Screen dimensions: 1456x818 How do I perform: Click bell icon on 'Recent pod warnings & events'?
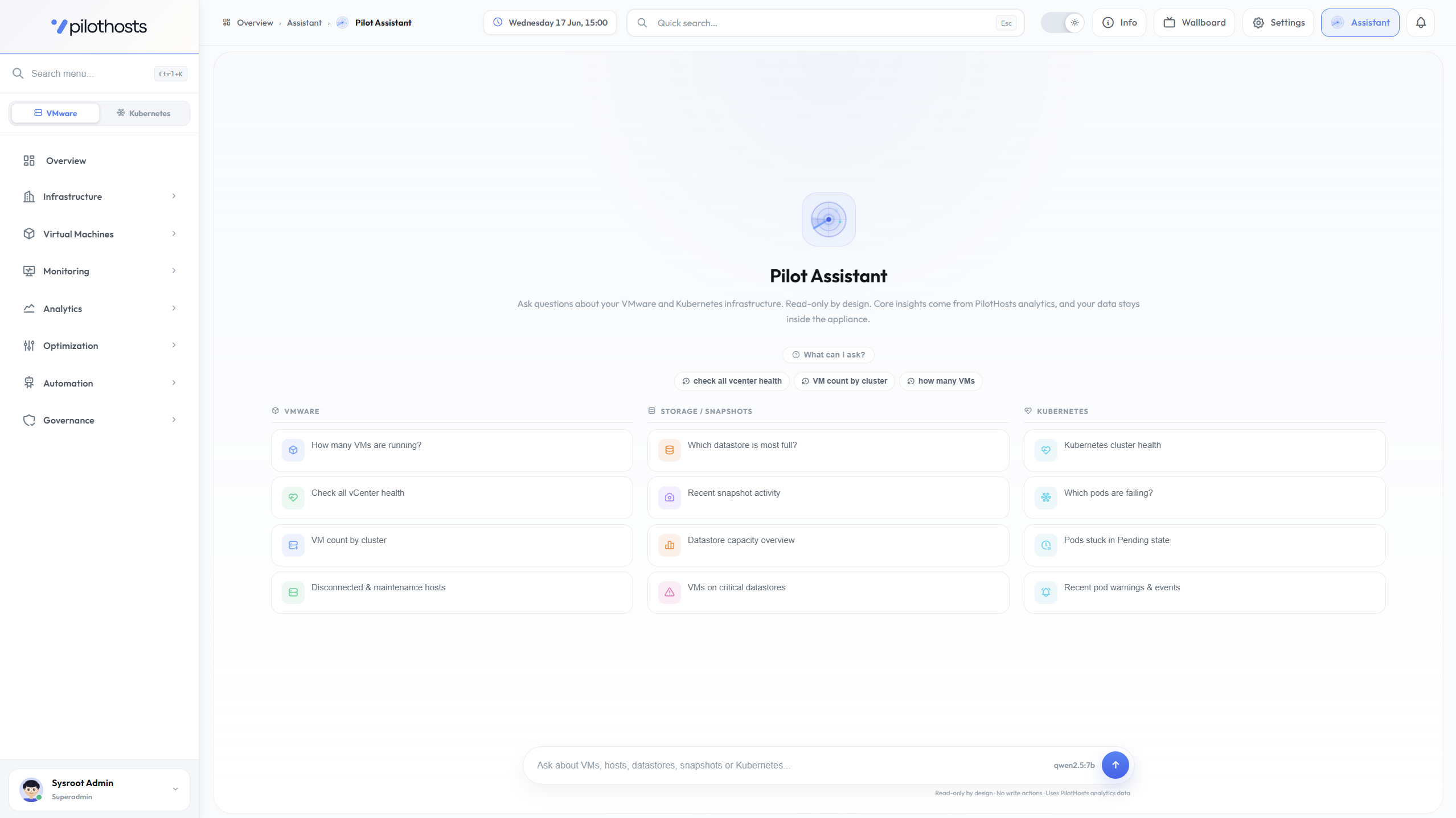point(1046,593)
